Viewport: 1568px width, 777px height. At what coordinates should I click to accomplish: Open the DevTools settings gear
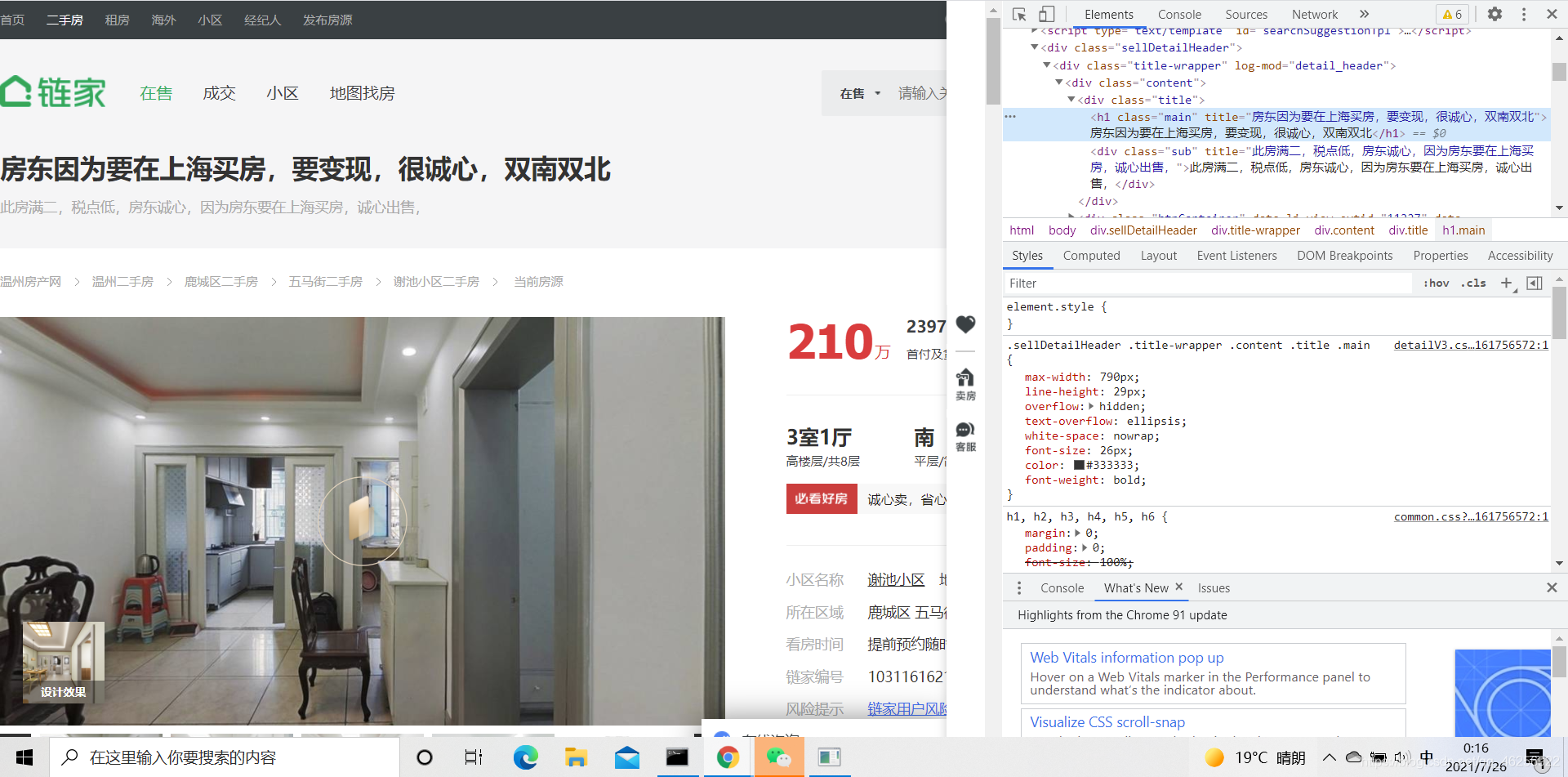pyautogui.click(x=1494, y=14)
